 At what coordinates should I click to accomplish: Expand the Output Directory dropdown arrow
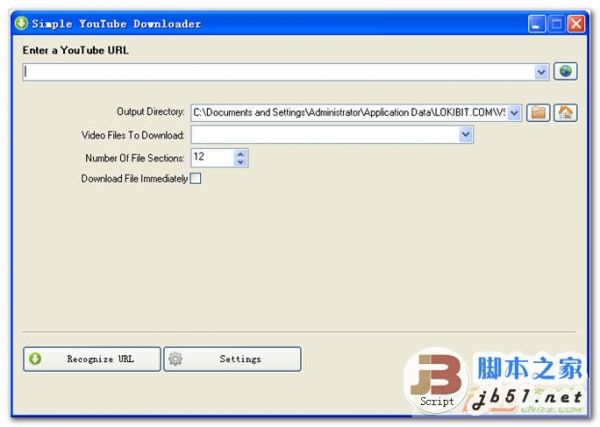[x=514, y=113]
